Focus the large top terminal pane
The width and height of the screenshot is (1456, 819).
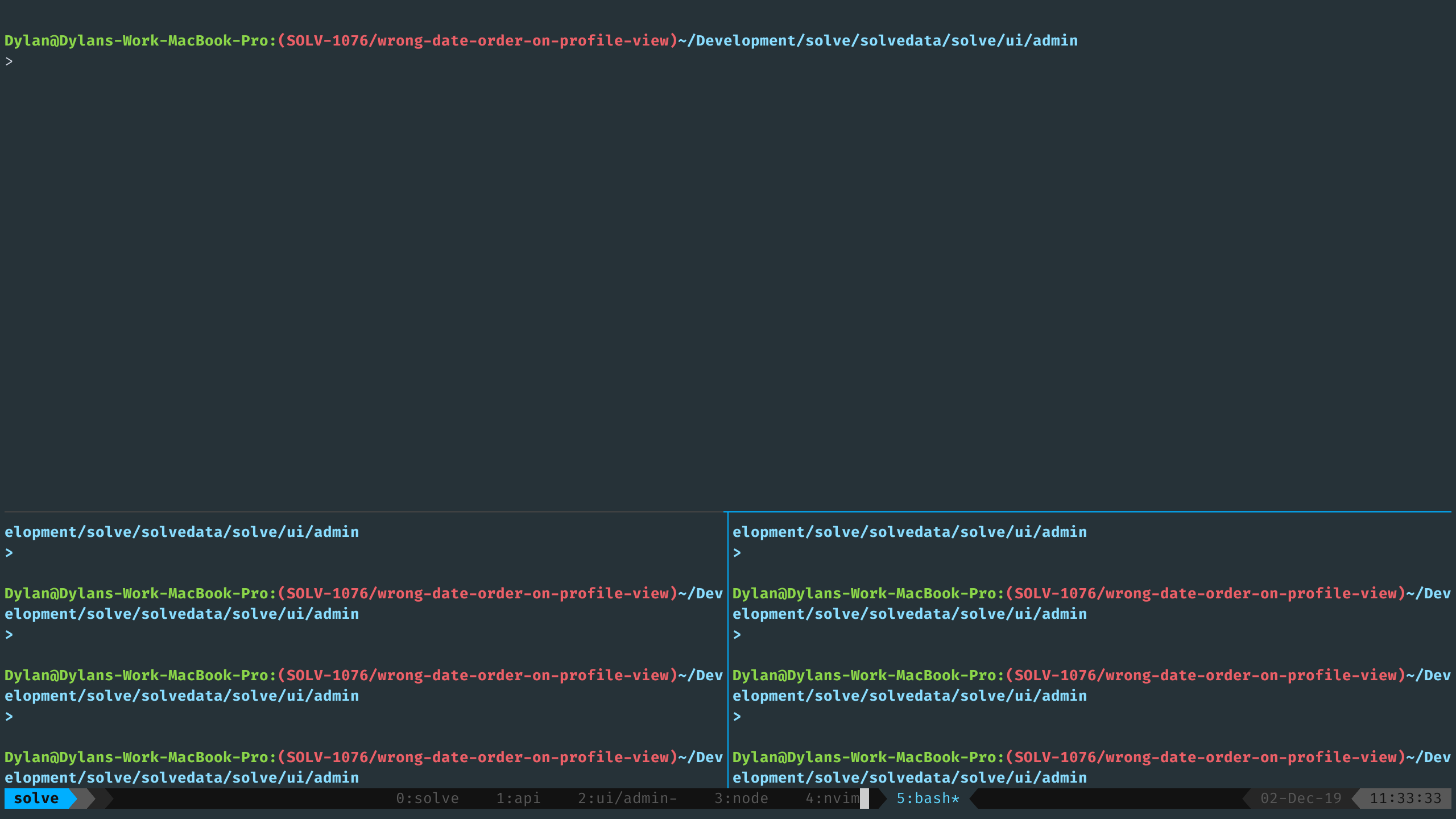(728, 256)
